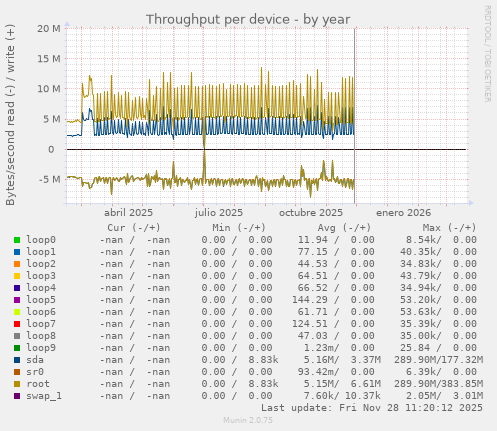Click the y-axis title 'Bytes/second read (-) / write (+)'
The image size is (497, 431).
click(x=10, y=115)
